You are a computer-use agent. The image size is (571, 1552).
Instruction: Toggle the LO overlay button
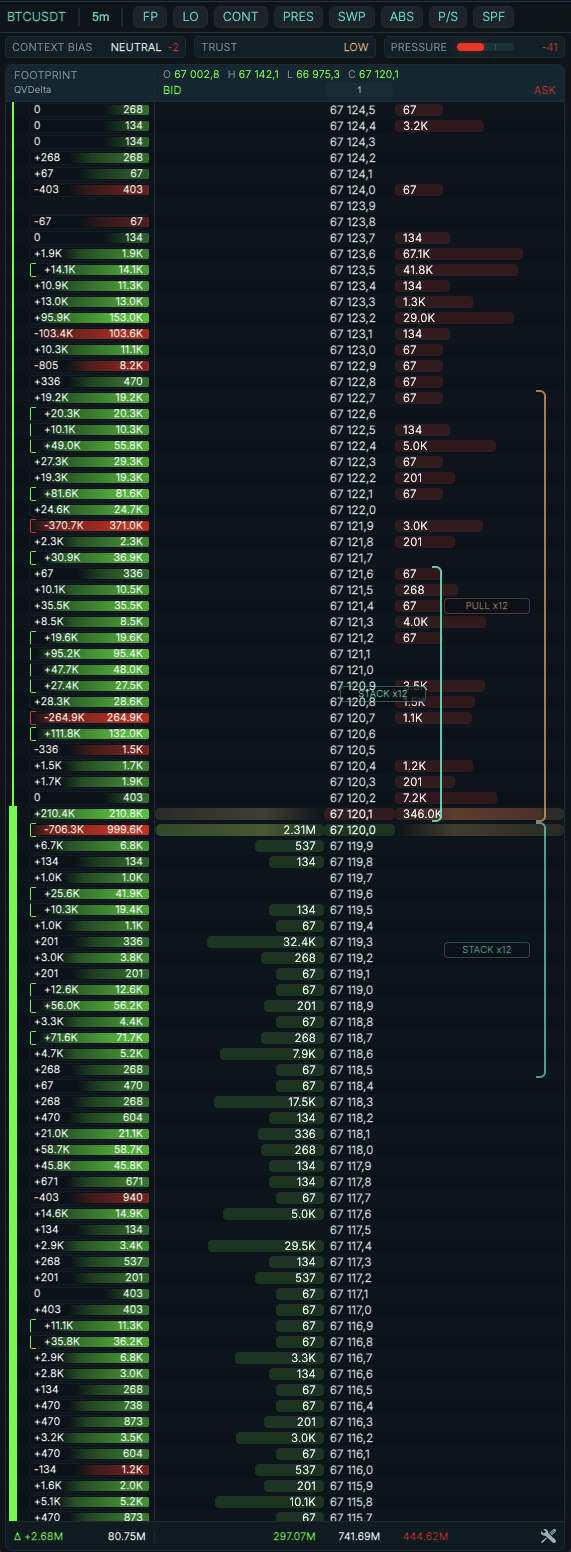click(190, 16)
